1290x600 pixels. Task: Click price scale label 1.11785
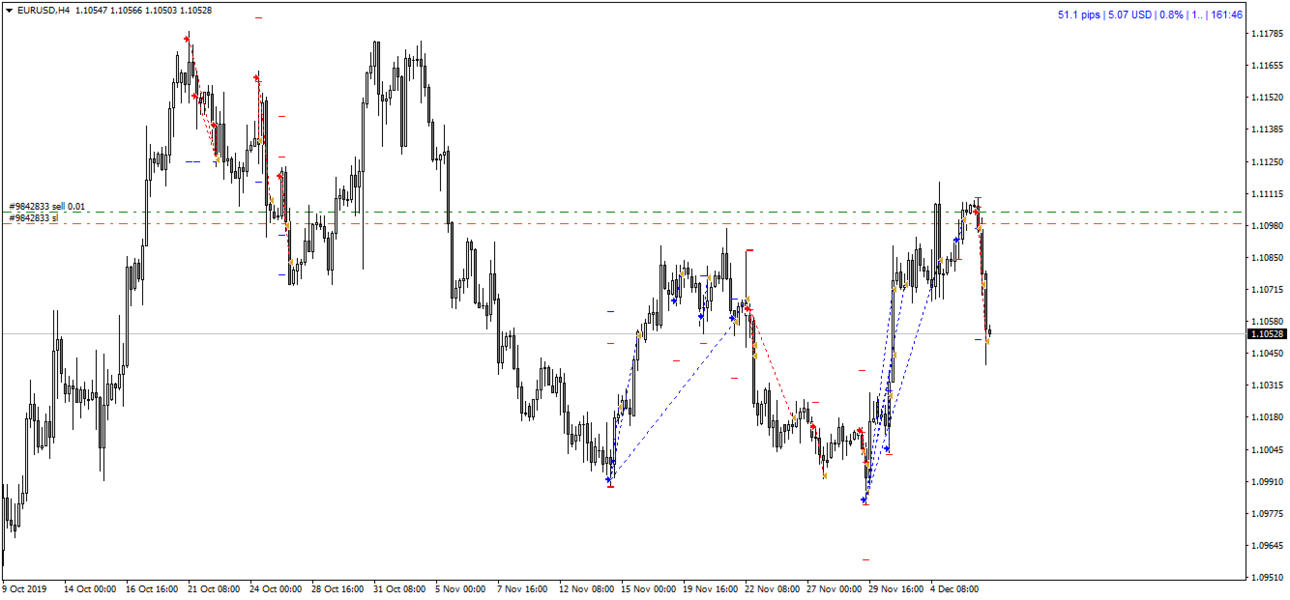click(1266, 33)
